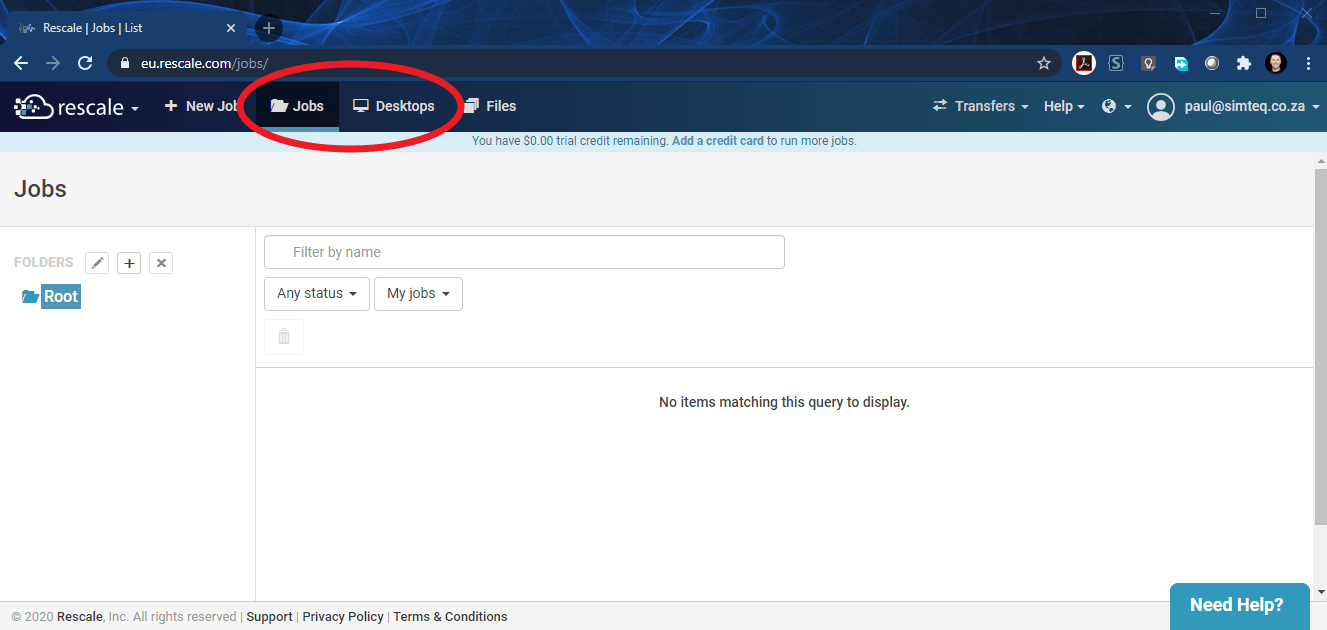Open the globe language dropdown
Viewport: 1327px width, 630px height.
tap(1116, 106)
